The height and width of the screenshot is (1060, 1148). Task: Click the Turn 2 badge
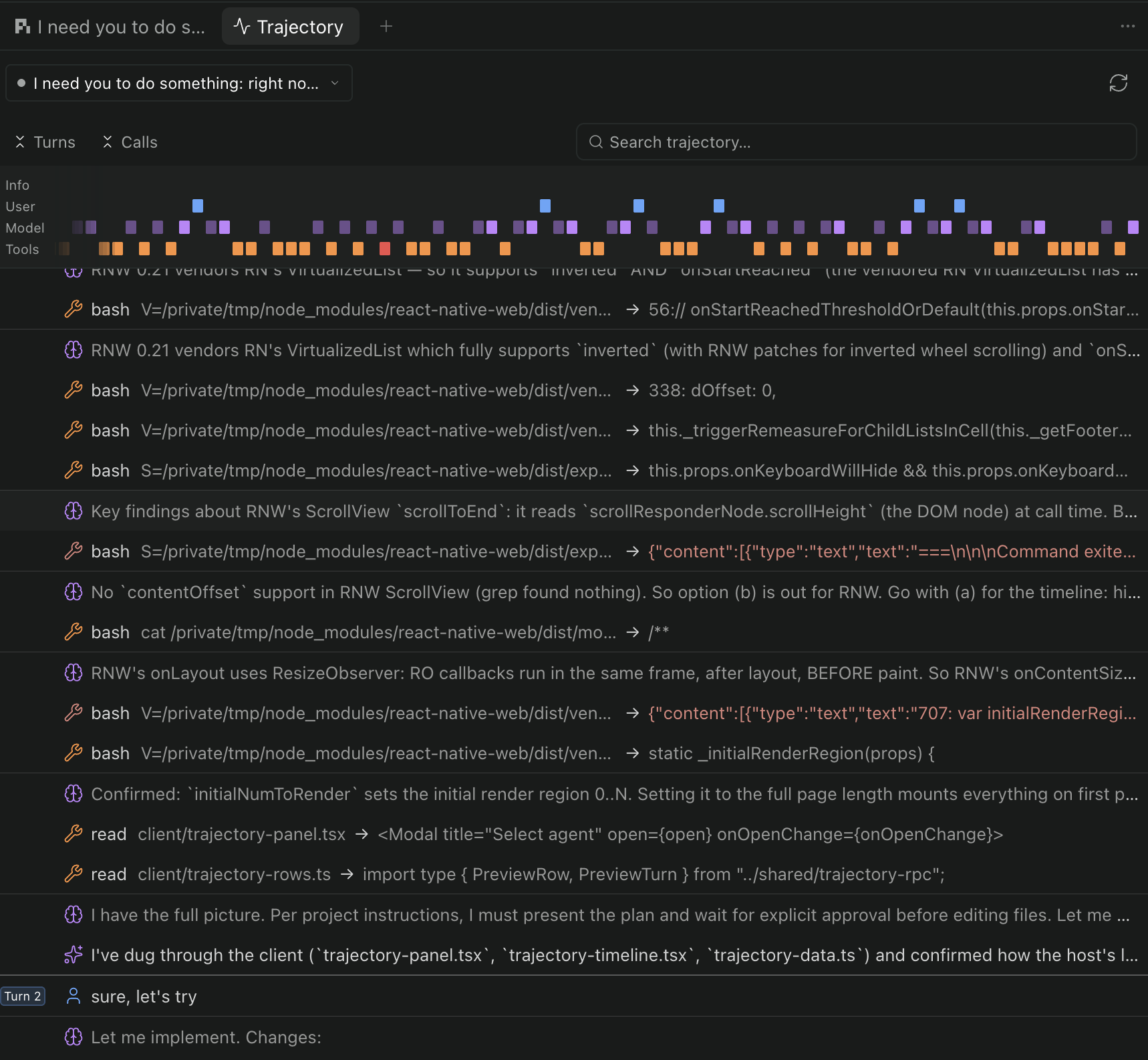(x=23, y=997)
